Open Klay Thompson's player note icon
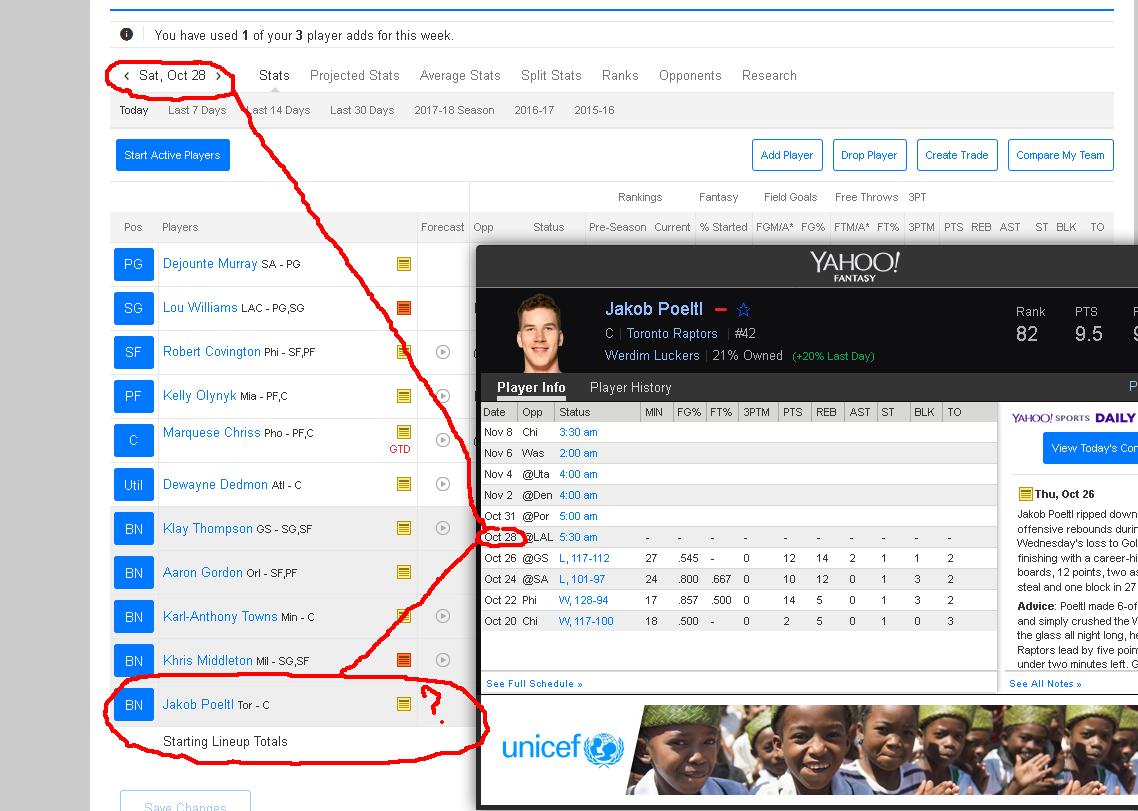1138x811 pixels. 404,529
